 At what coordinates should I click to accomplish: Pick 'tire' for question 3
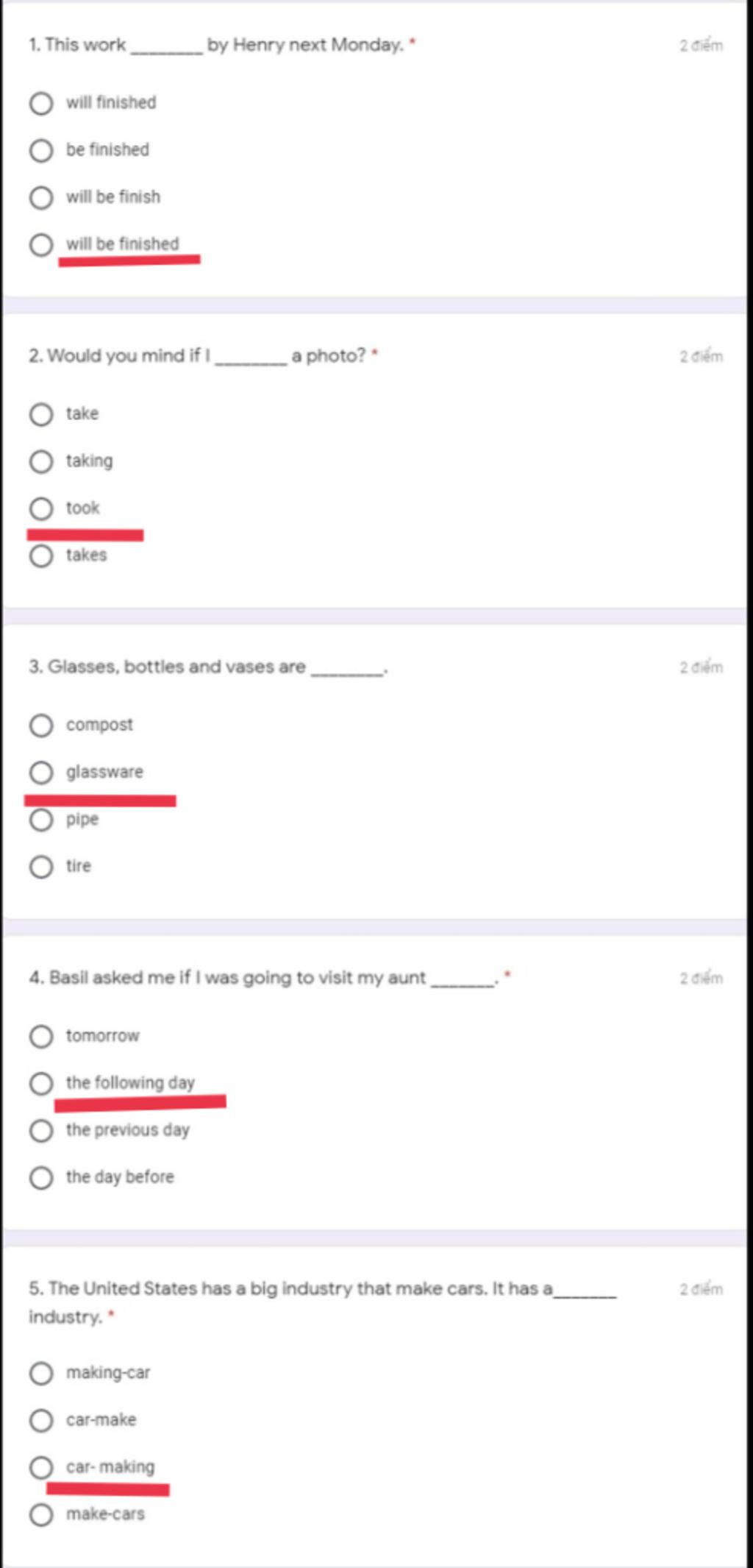(x=41, y=867)
